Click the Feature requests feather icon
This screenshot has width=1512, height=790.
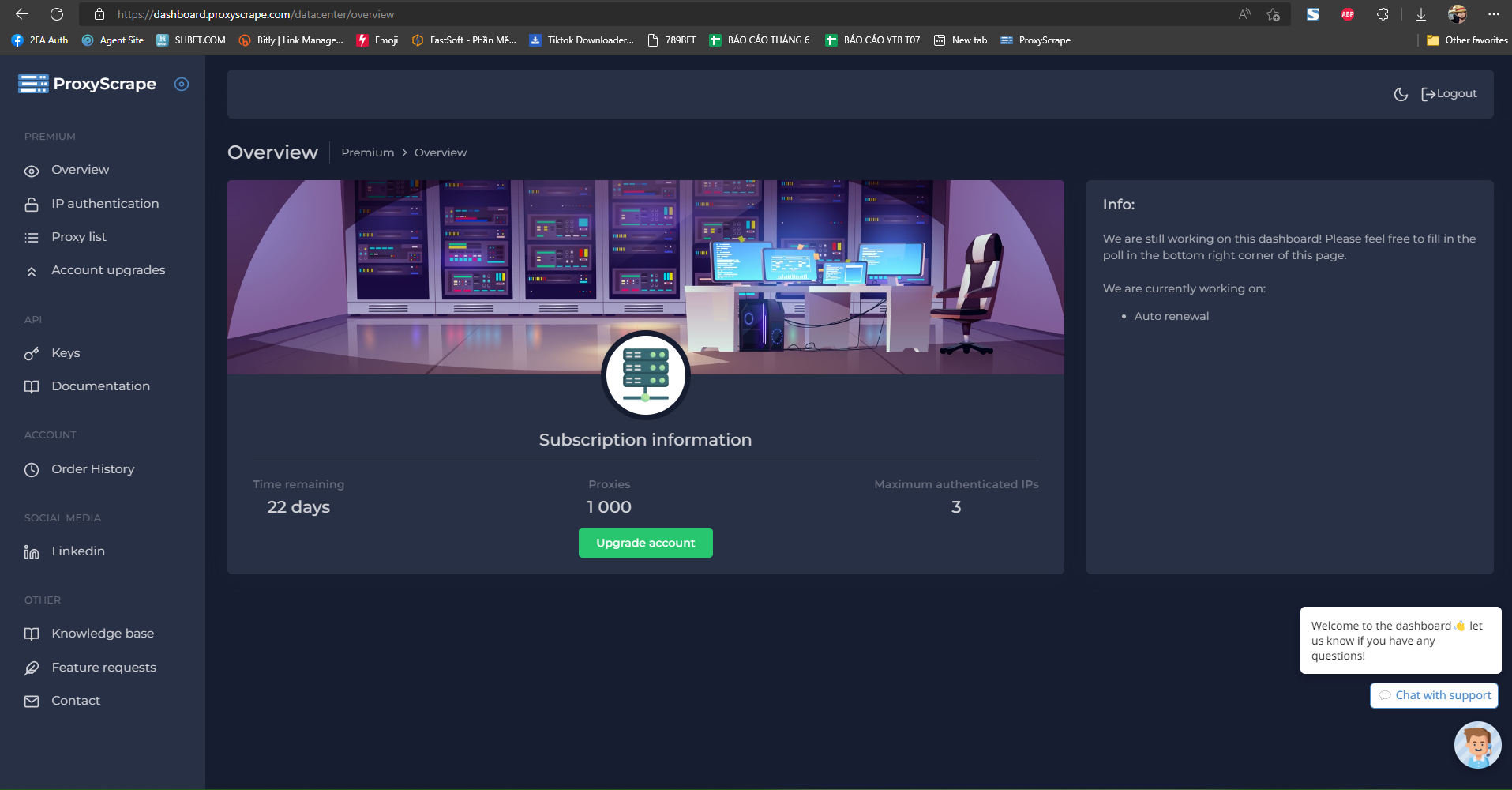click(x=32, y=668)
